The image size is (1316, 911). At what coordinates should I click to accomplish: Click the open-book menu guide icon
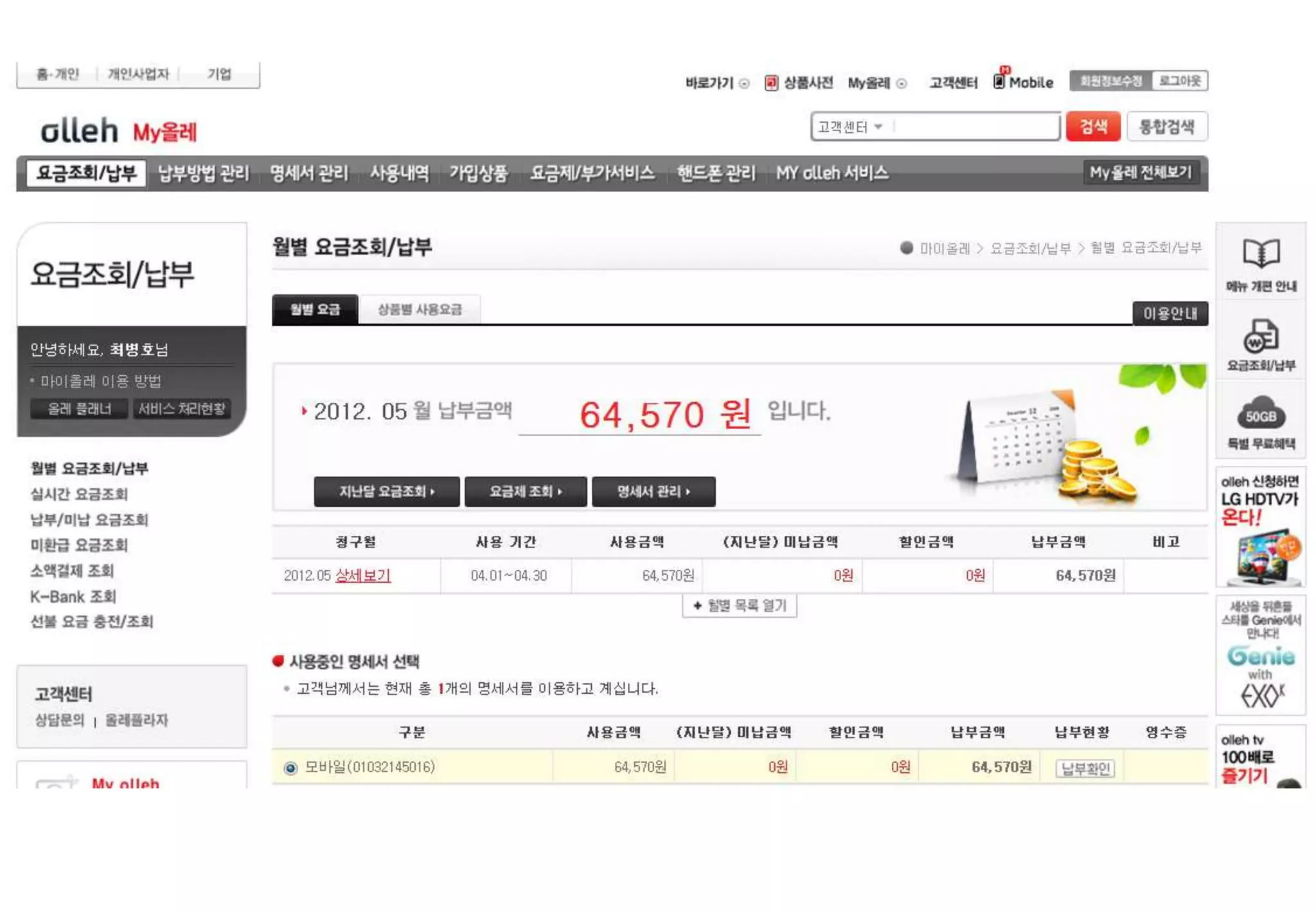click(x=1260, y=252)
